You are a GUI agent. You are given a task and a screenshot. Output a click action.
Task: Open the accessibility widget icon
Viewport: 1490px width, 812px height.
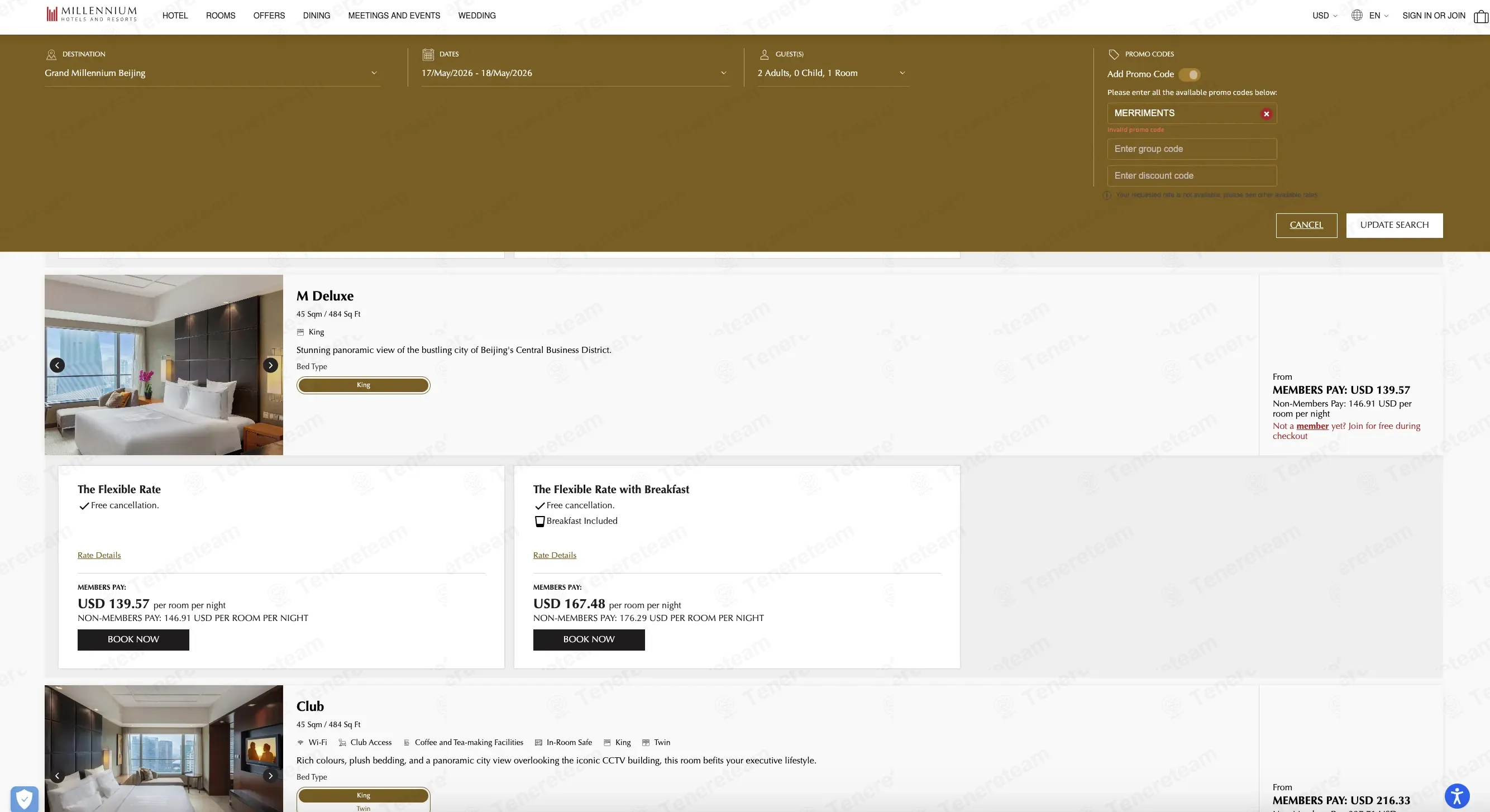pos(1456,796)
